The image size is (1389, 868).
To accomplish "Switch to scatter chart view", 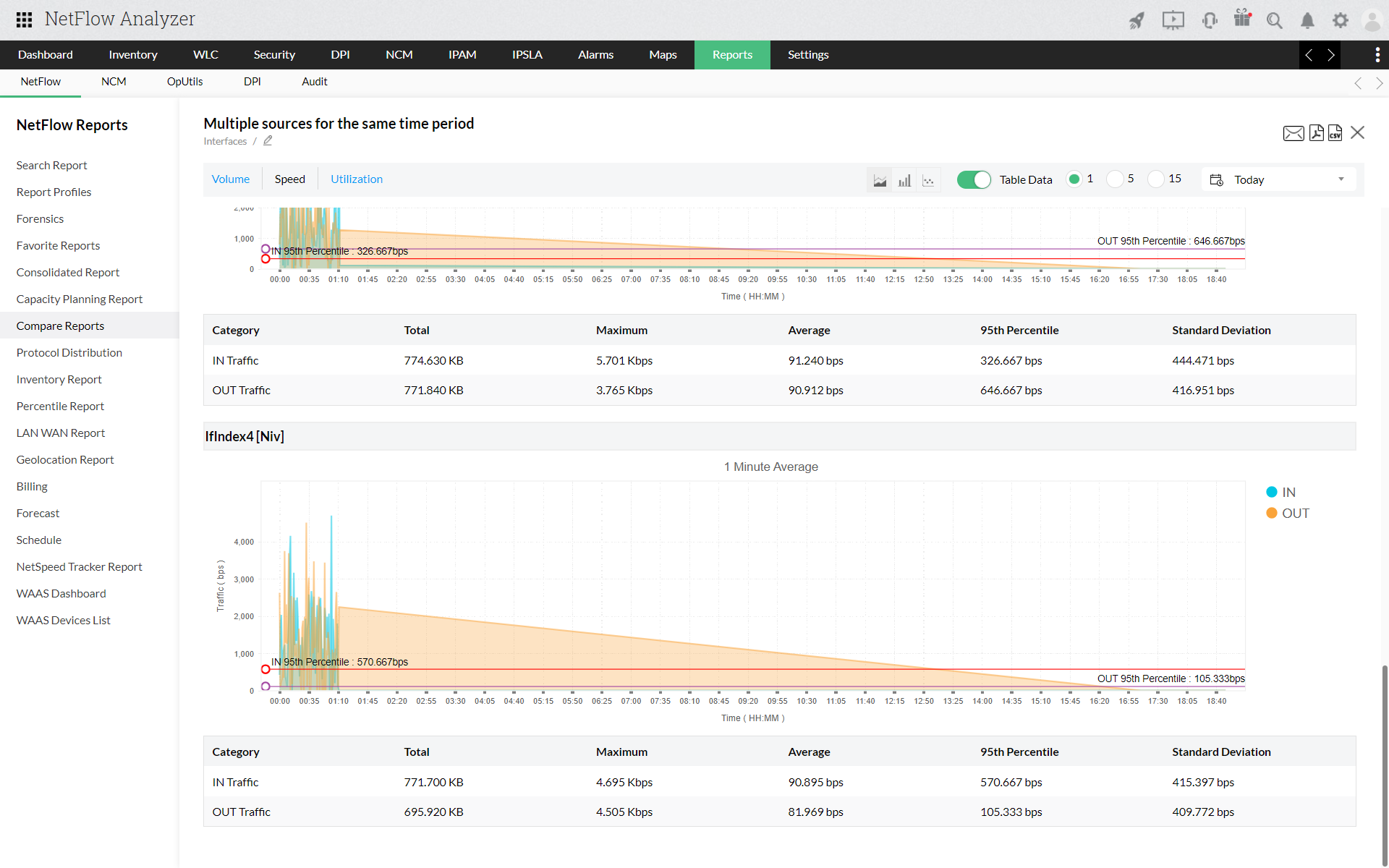I will coord(928,180).
